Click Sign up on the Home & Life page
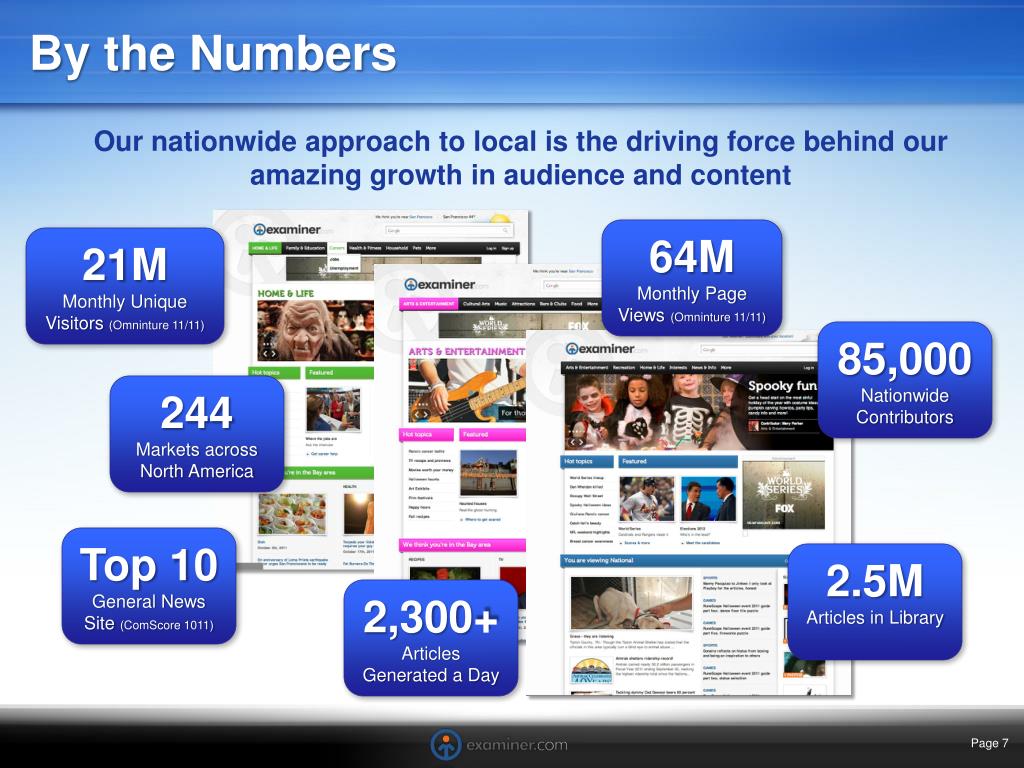The height and width of the screenshot is (768, 1024). pos(507,248)
